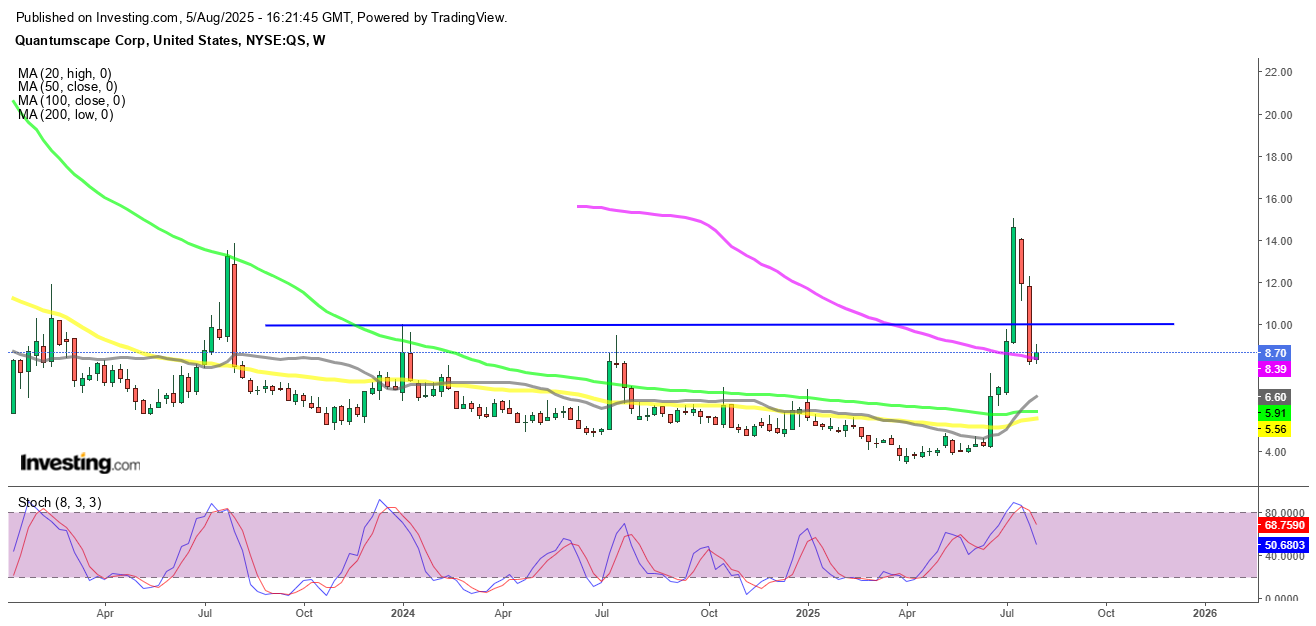Click the Investing.com logo watermark
The height and width of the screenshot is (626, 1316).
tap(80, 464)
